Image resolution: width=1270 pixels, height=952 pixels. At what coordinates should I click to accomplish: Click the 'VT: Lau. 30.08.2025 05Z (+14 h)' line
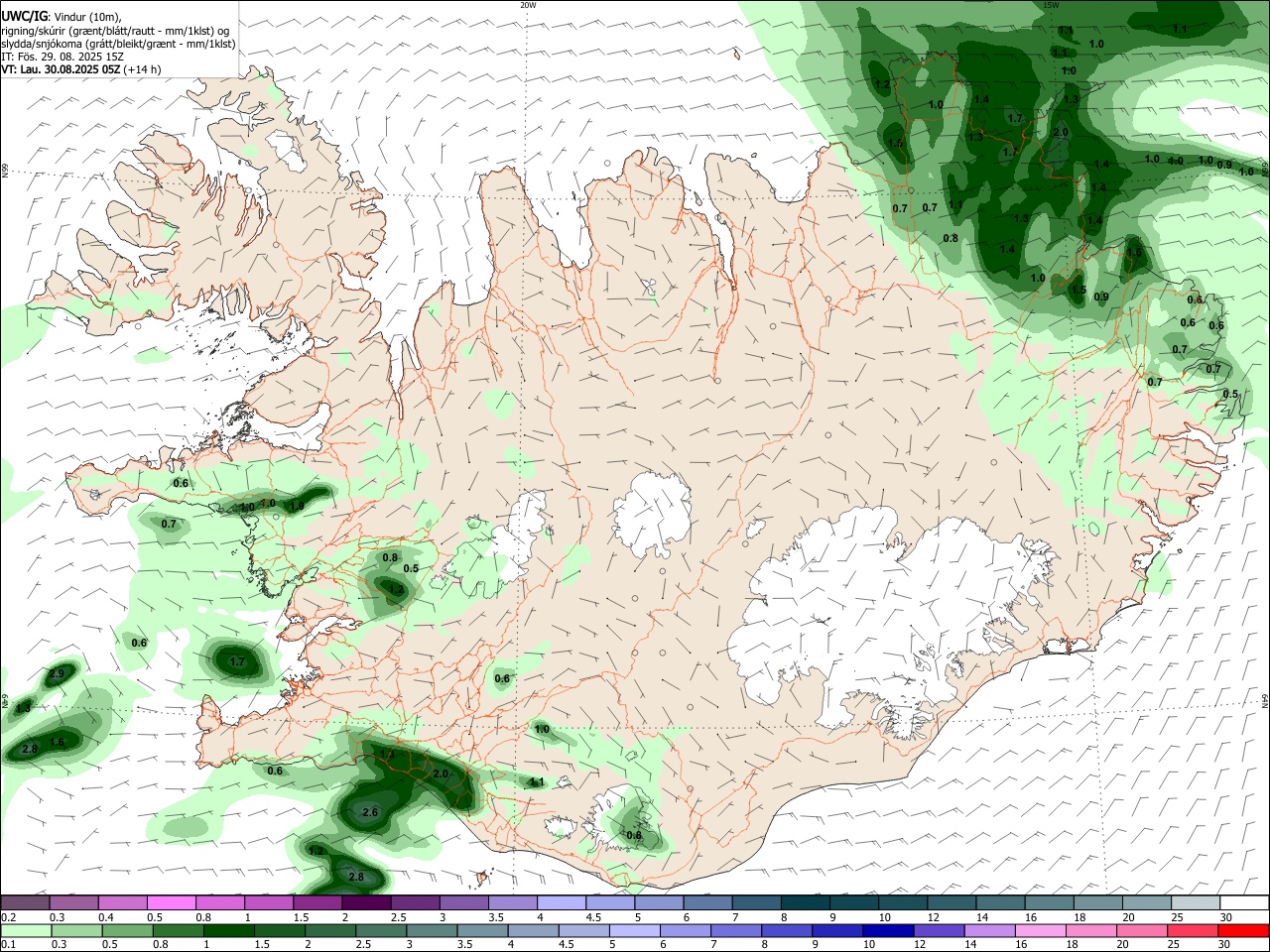tap(81, 69)
